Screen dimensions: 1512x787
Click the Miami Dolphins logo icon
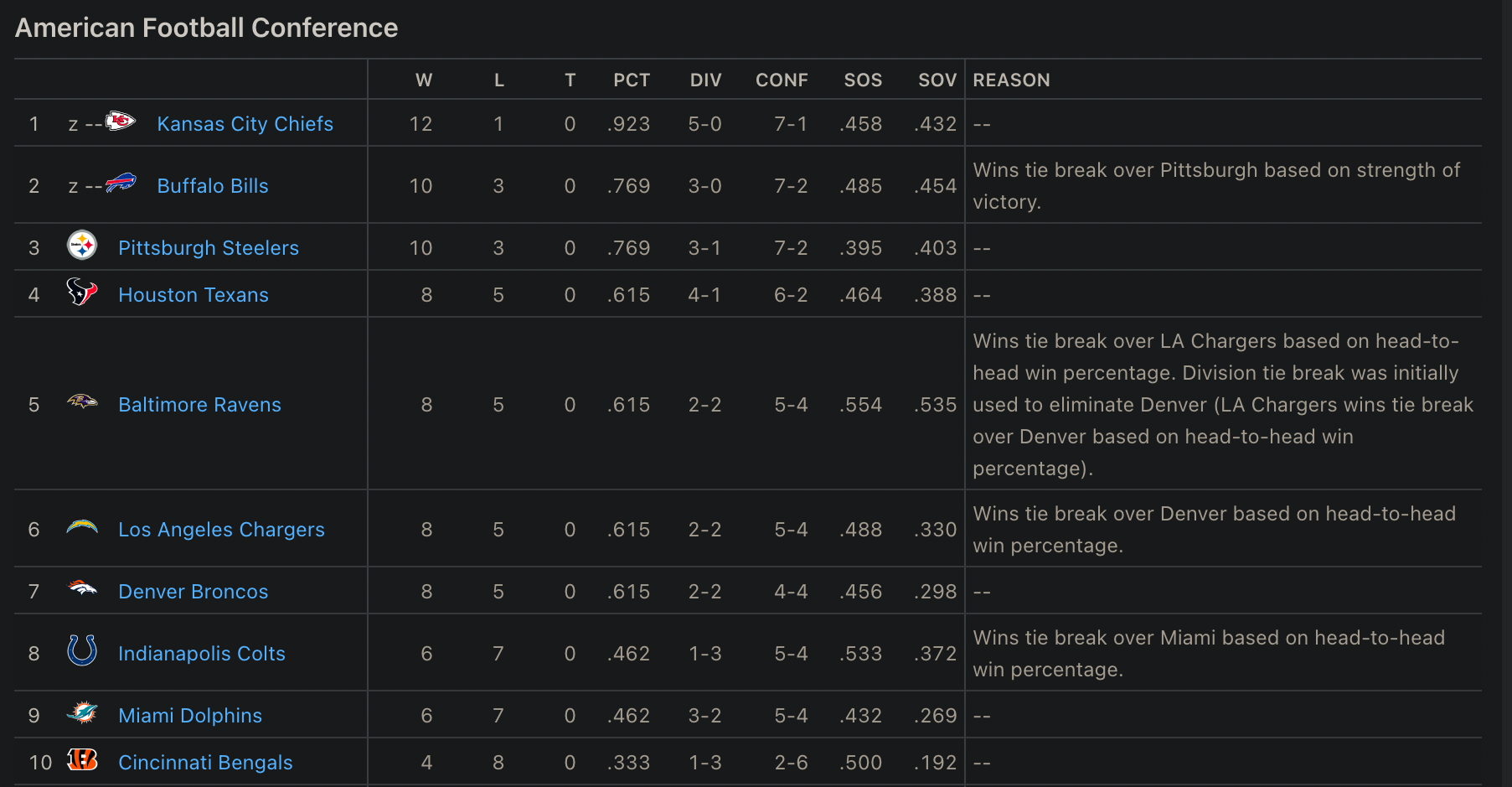pos(82,714)
